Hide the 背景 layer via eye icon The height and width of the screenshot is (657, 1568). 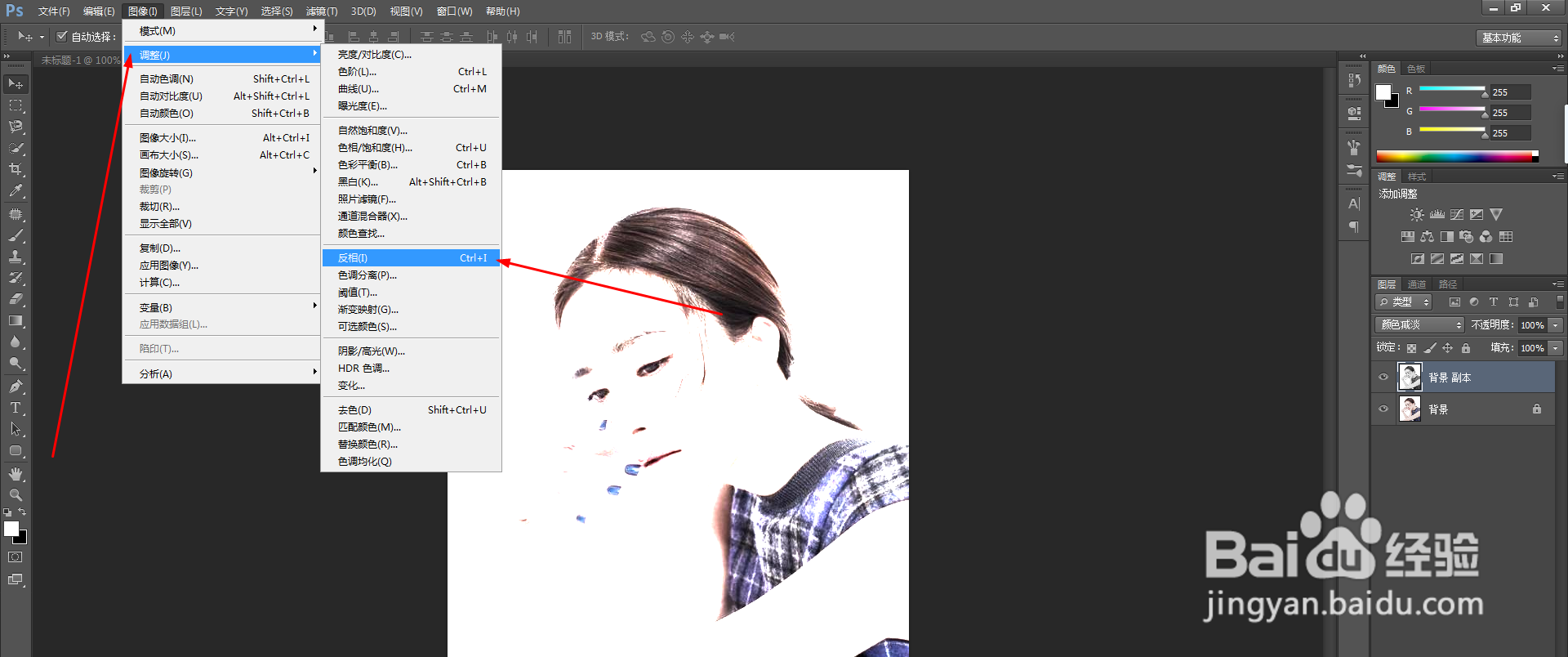coord(1383,409)
